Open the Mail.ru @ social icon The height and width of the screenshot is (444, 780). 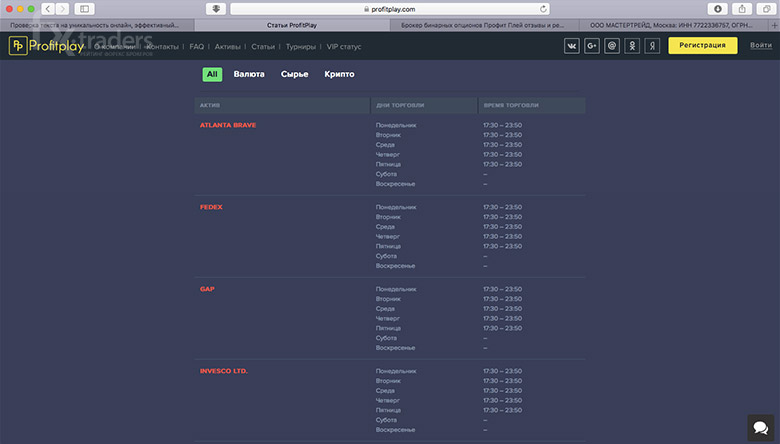[612, 46]
